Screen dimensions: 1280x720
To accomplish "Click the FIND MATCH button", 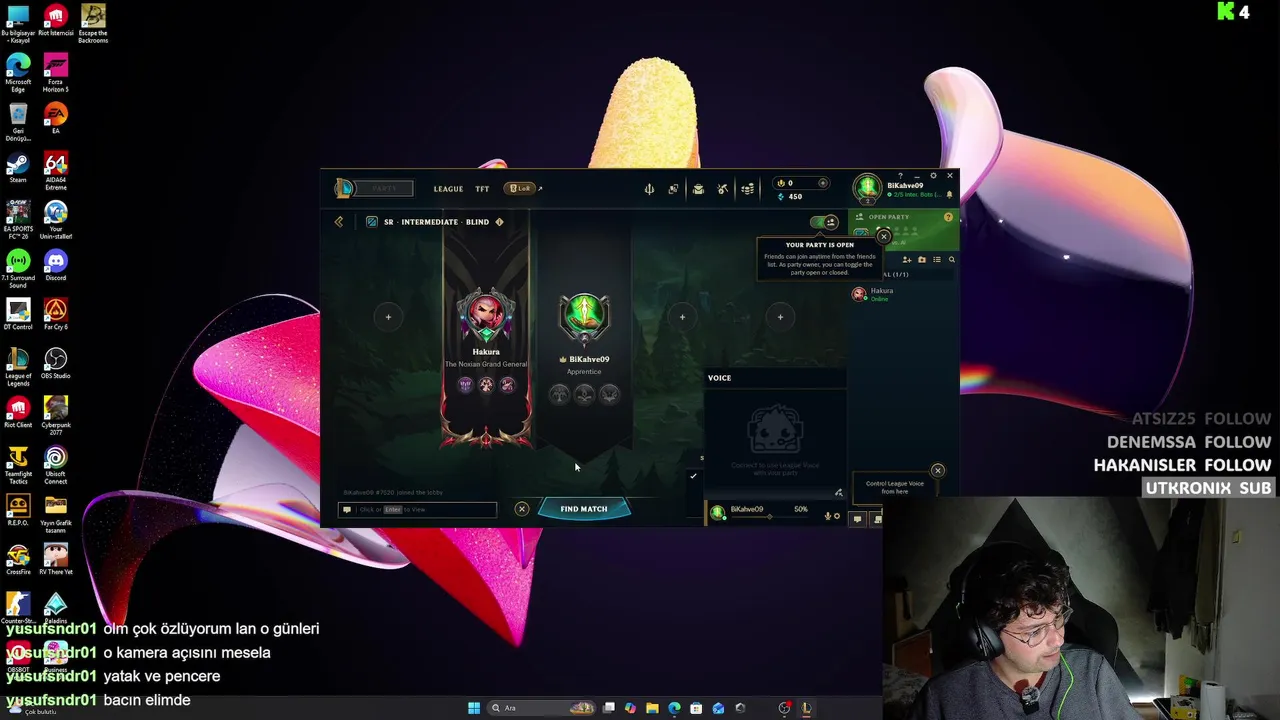I will click(584, 509).
